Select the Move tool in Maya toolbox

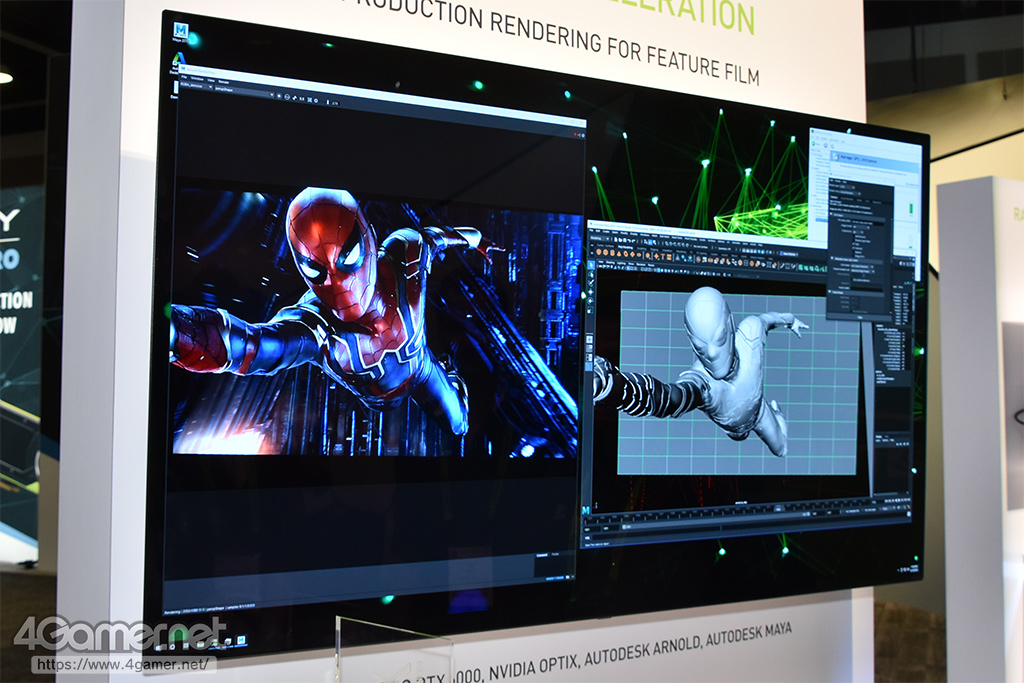click(x=590, y=292)
